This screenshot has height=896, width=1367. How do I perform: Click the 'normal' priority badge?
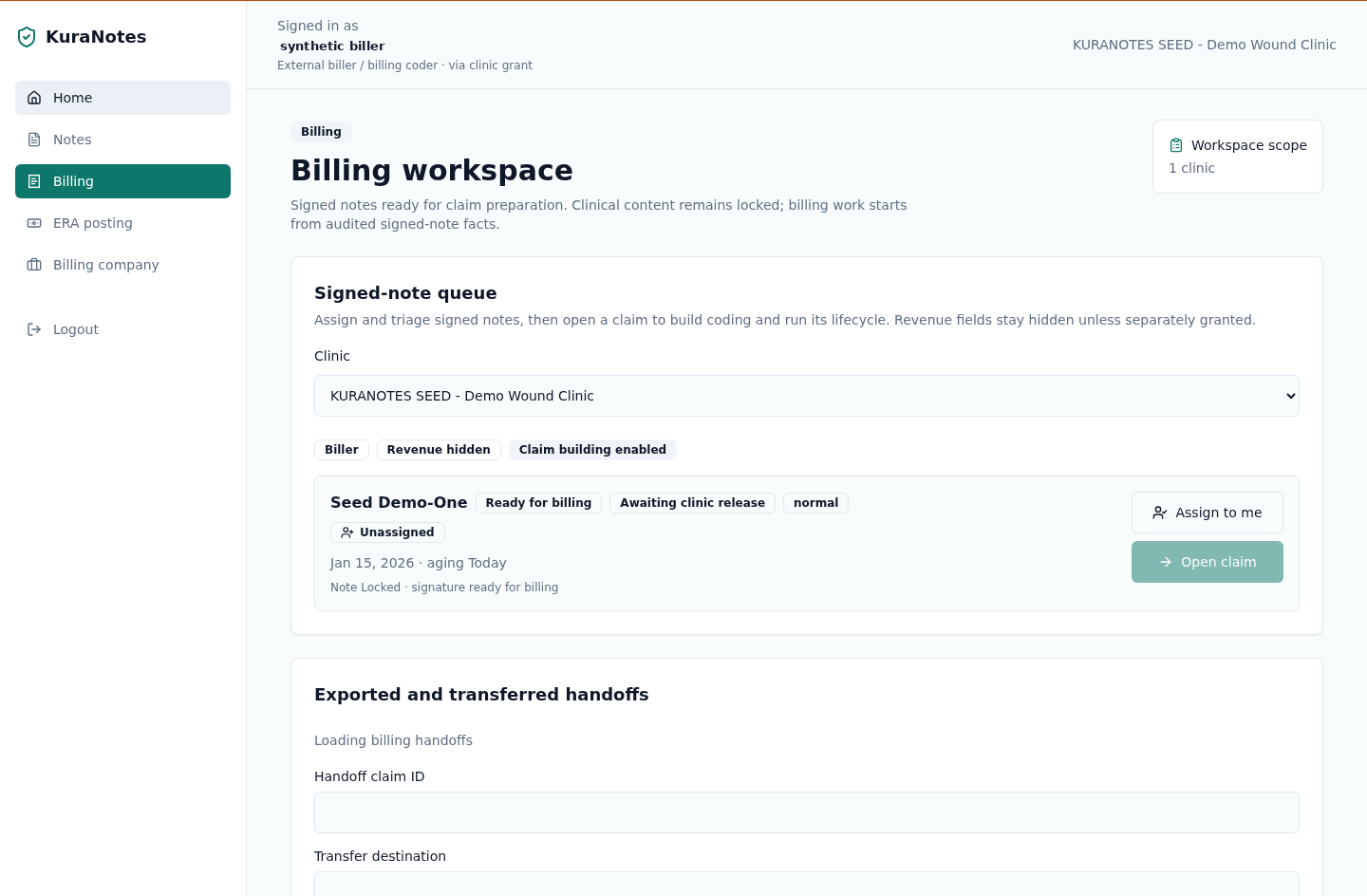pyautogui.click(x=815, y=503)
